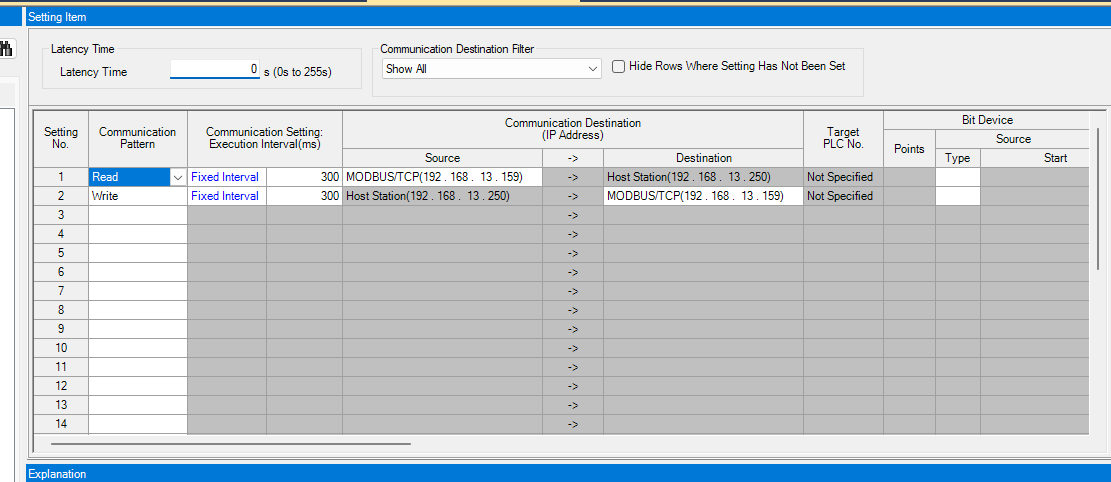Click the Communication Pattern cell in row 12
Viewport: 1111px width, 482px height.
(137, 386)
